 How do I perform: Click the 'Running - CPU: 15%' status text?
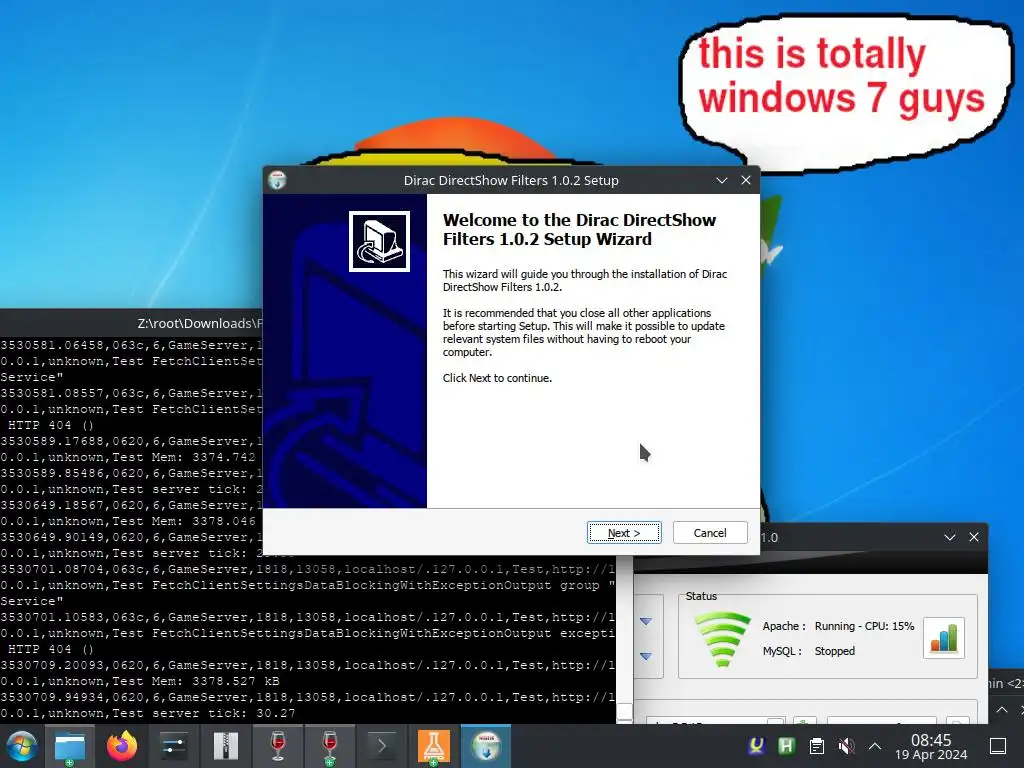click(x=864, y=626)
